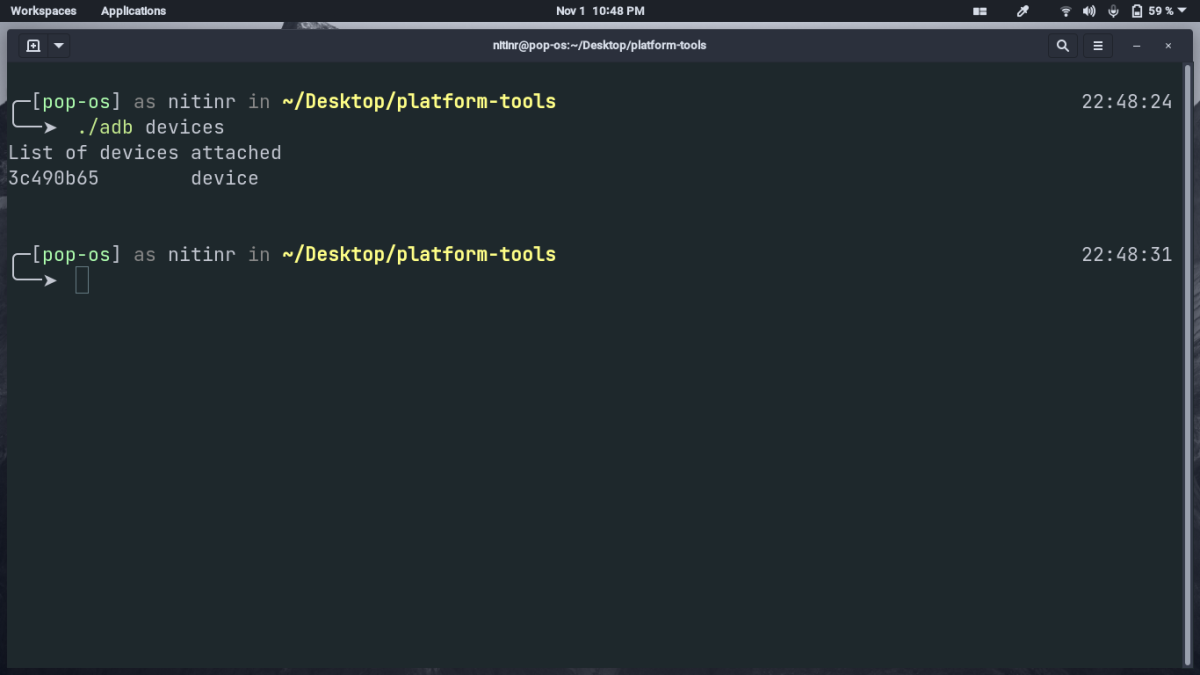Click the microphone indicator icon

[x=1113, y=11]
